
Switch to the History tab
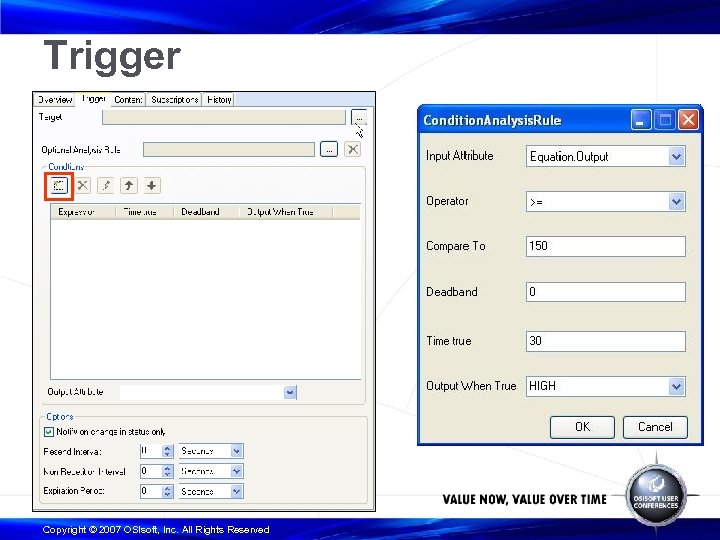(x=219, y=100)
